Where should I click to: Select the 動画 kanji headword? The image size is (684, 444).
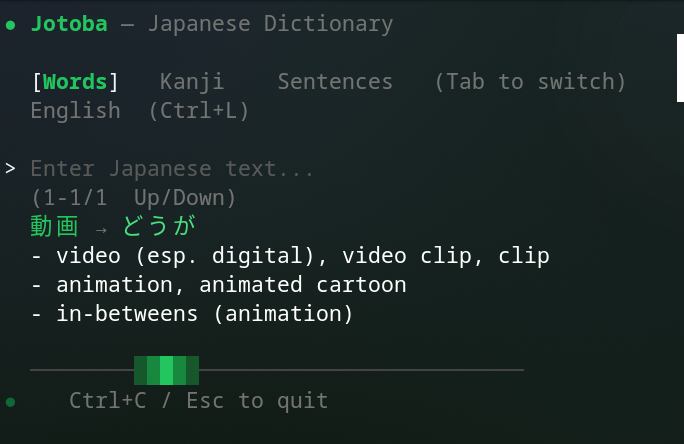pos(55,226)
